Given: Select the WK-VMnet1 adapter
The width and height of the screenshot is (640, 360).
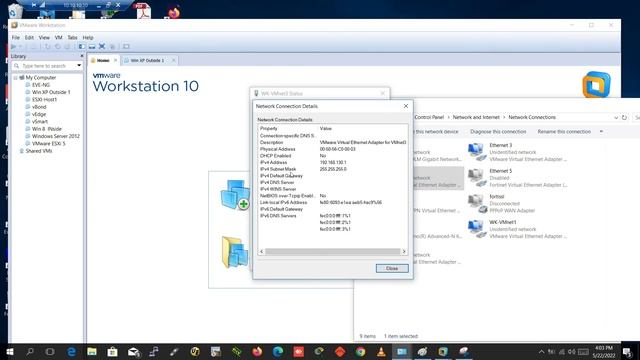Looking at the screenshot, I should [518, 229].
